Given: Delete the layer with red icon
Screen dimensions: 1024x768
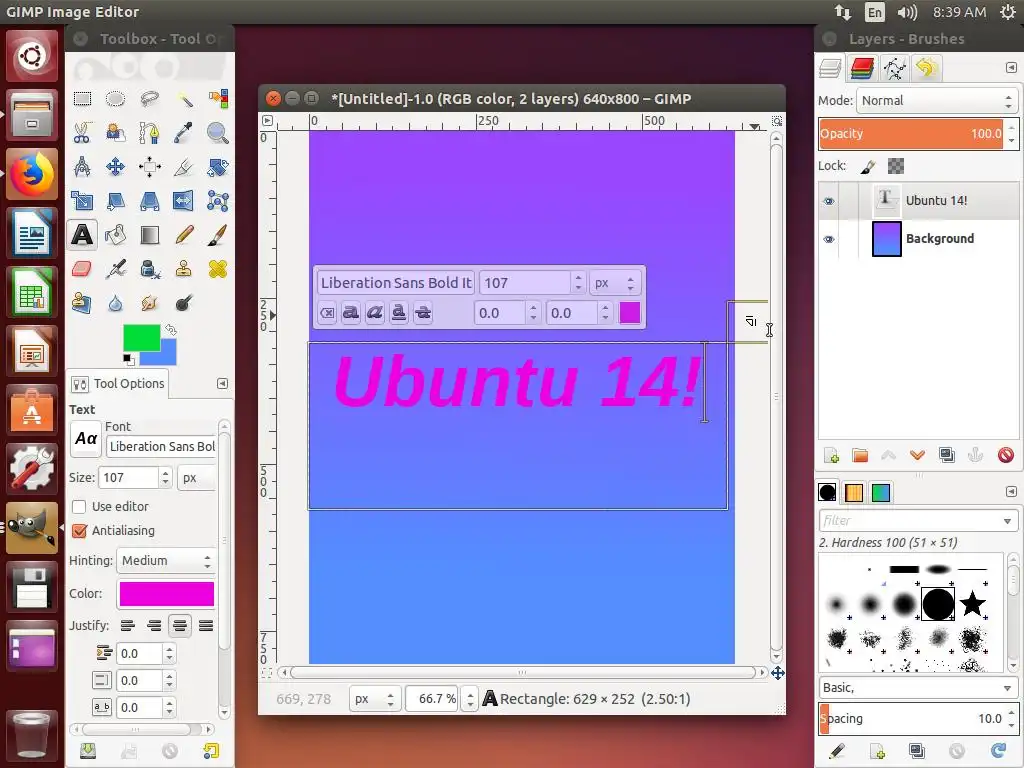Looking at the screenshot, I should (1006, 455).
